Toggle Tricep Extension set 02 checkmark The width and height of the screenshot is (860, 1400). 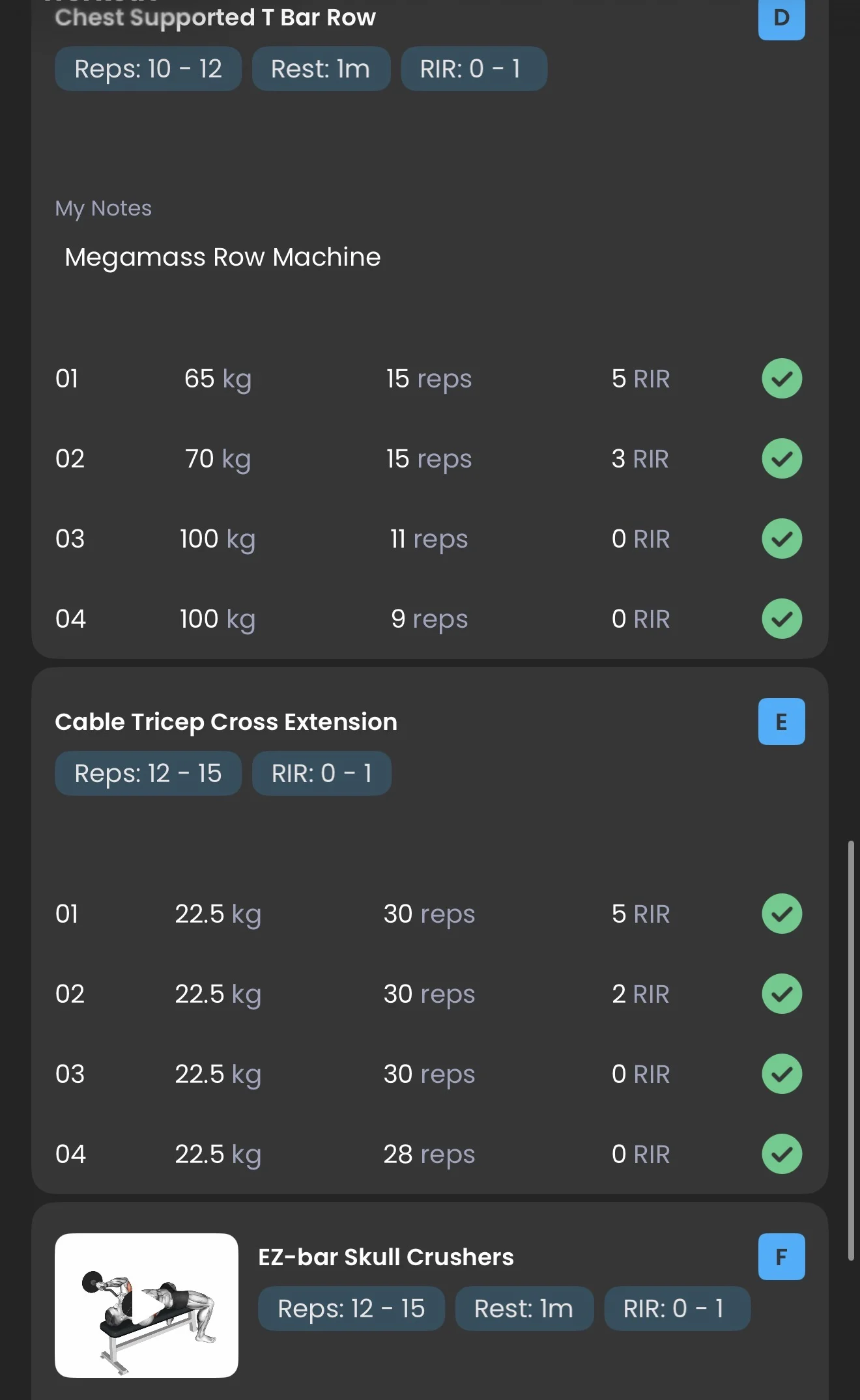click(x=782, y=994)
